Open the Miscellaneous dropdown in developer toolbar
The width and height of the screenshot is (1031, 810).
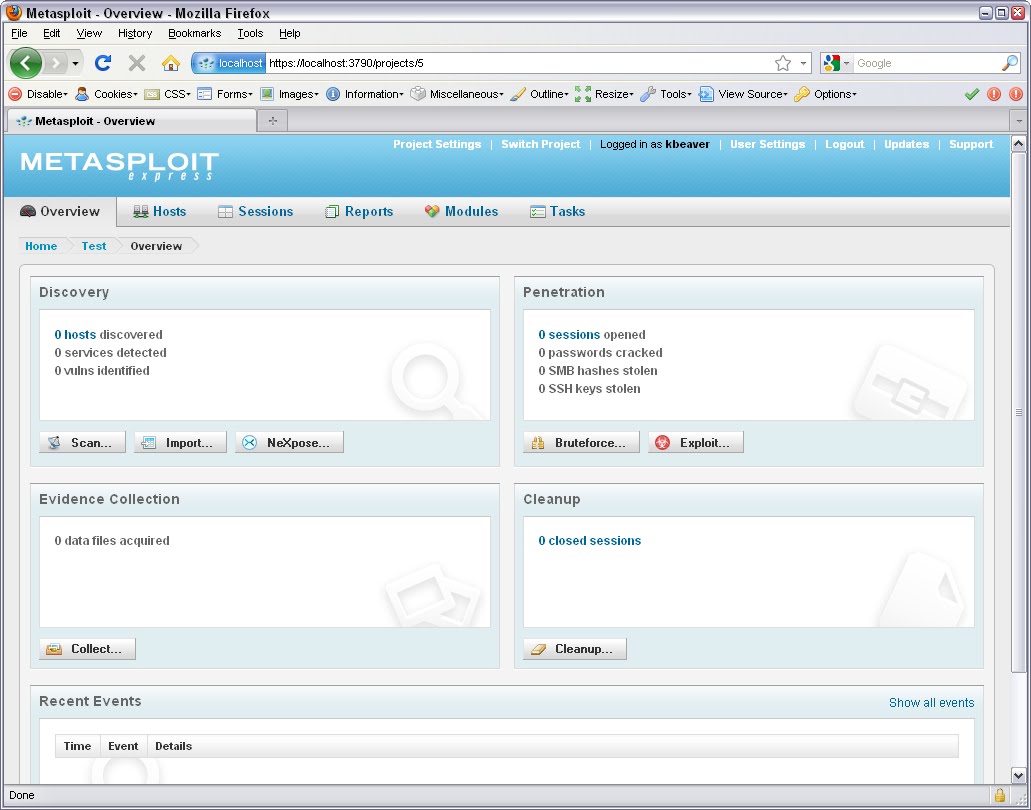pos(457,94)
